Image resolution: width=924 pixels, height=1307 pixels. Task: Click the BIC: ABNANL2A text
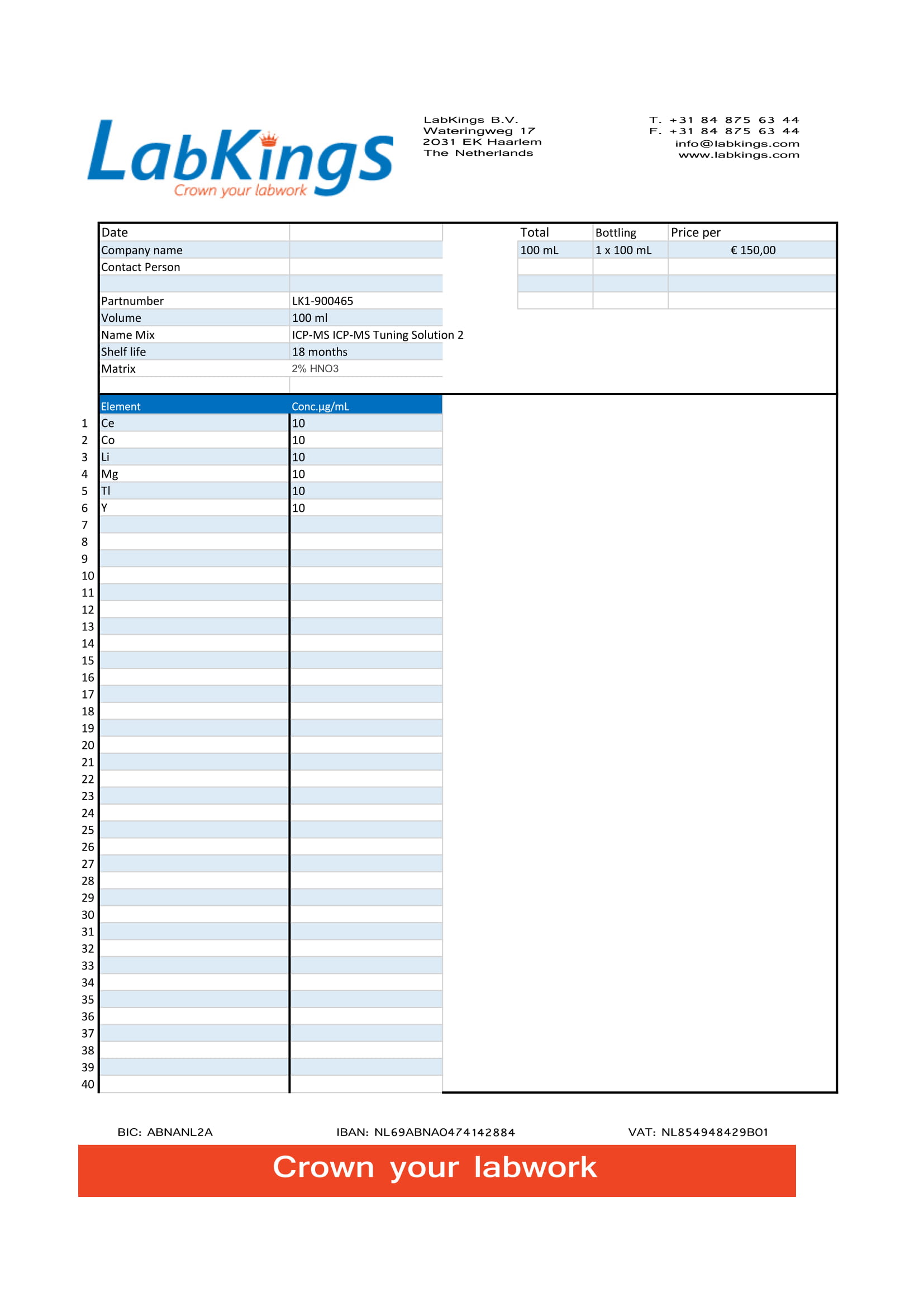165,1132
